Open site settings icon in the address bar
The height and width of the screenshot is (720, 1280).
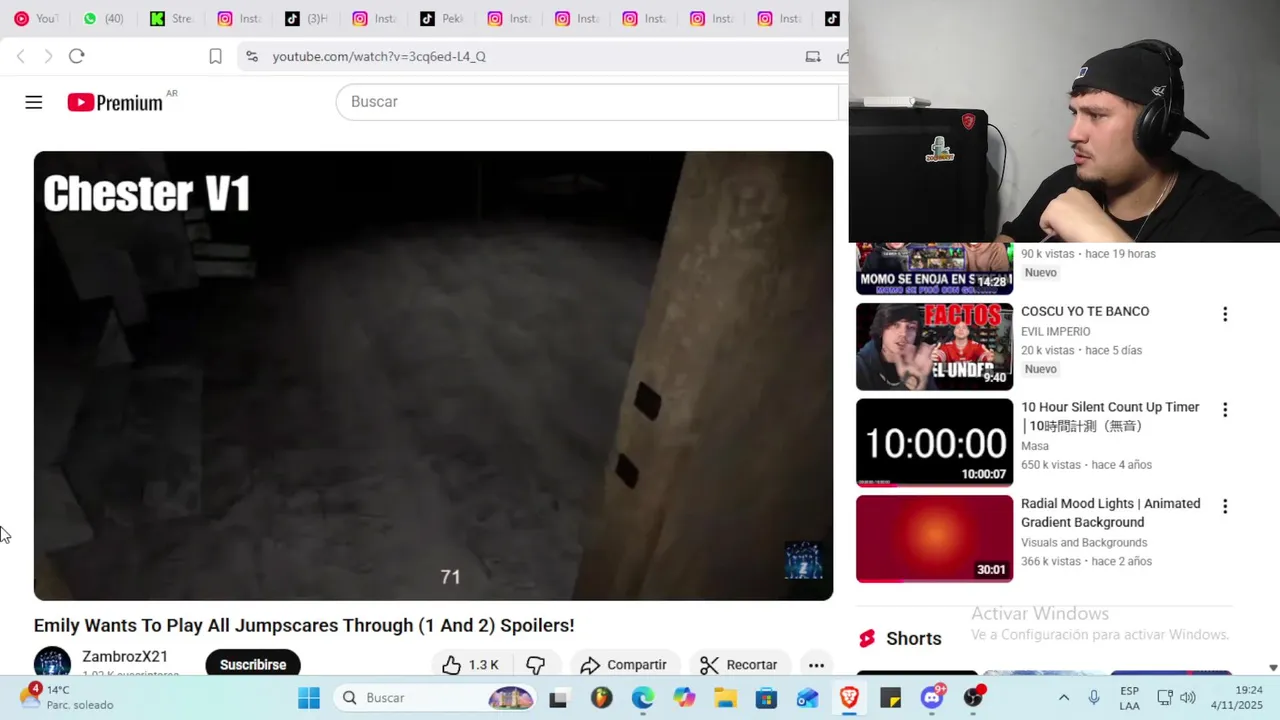tap(252, 56)
